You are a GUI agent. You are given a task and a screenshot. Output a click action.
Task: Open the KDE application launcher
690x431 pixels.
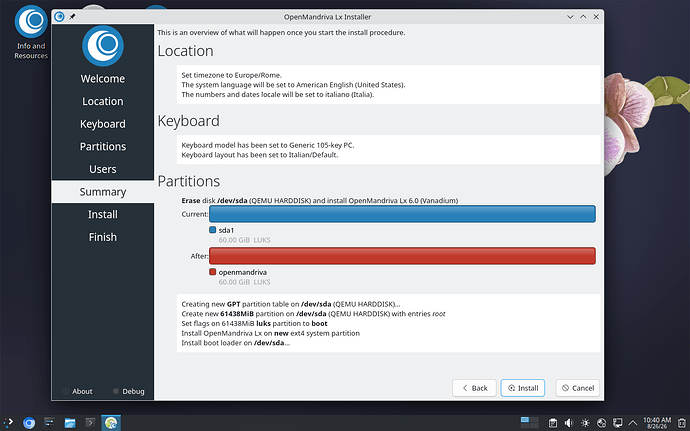pos(8,423)
